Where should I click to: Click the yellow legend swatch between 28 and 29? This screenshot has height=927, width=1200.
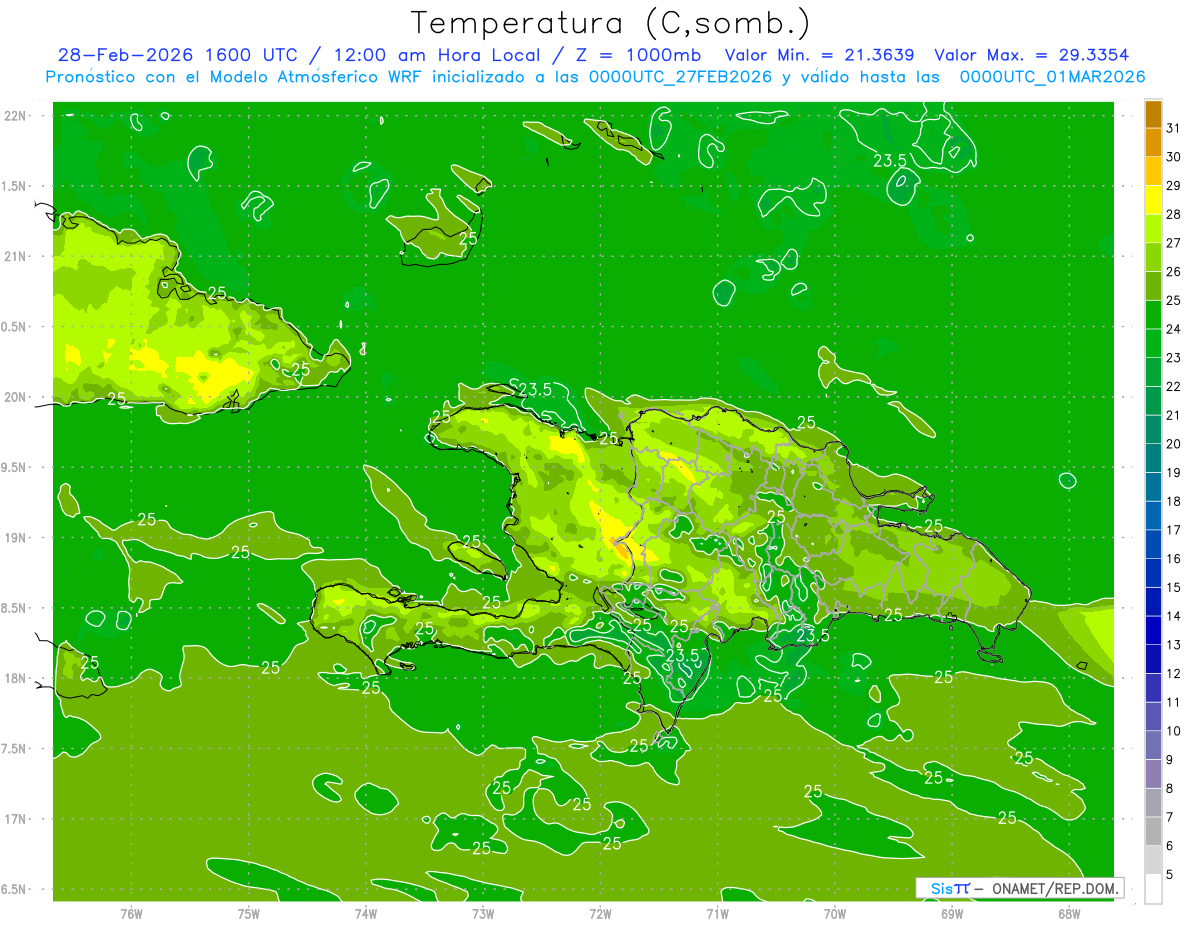(1153, 200)
